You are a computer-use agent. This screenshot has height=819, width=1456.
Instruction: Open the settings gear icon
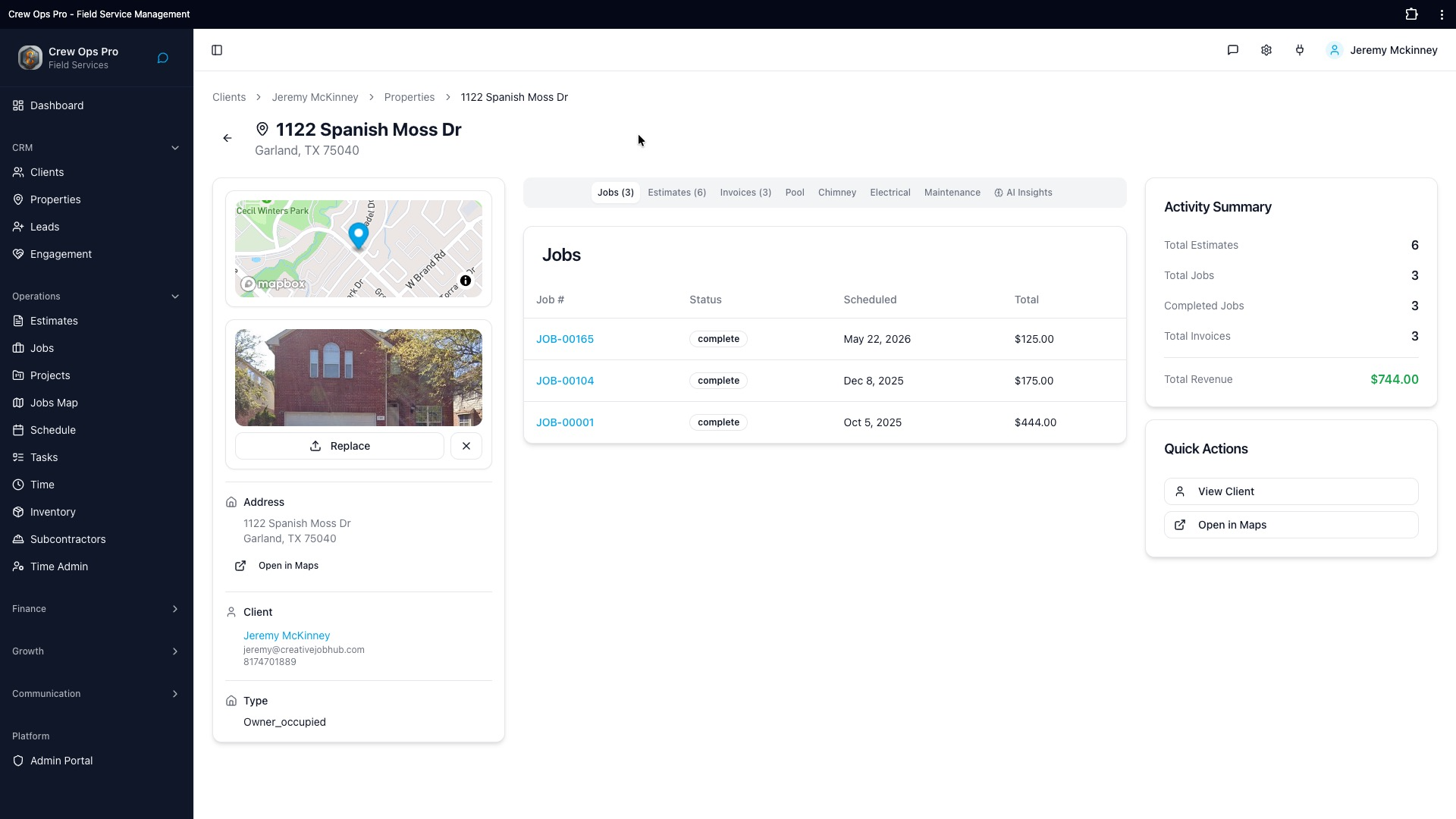point(1266,50)
